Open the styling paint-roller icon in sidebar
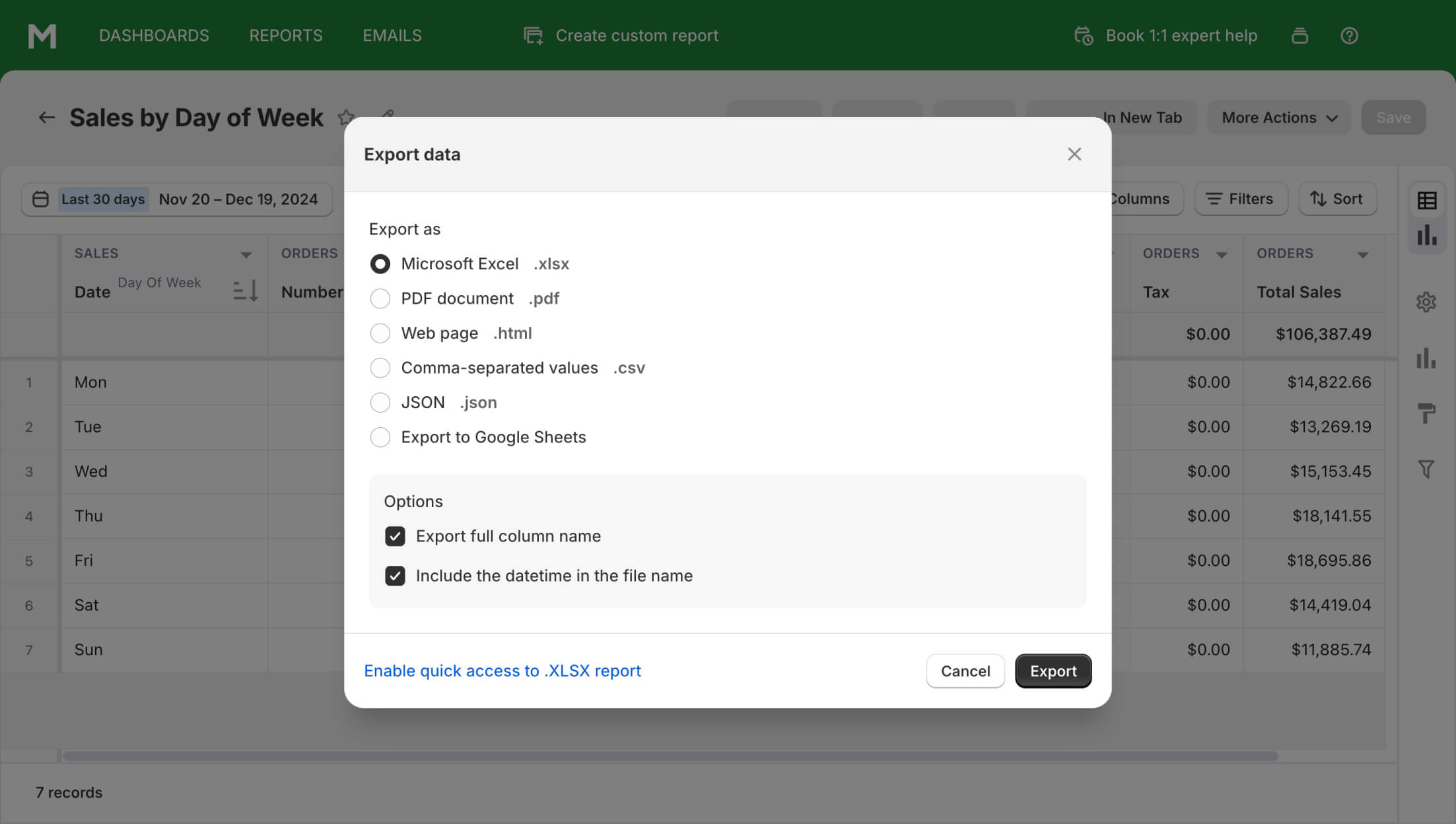This screenshot has height=824, width=1456. (1426, 413)
